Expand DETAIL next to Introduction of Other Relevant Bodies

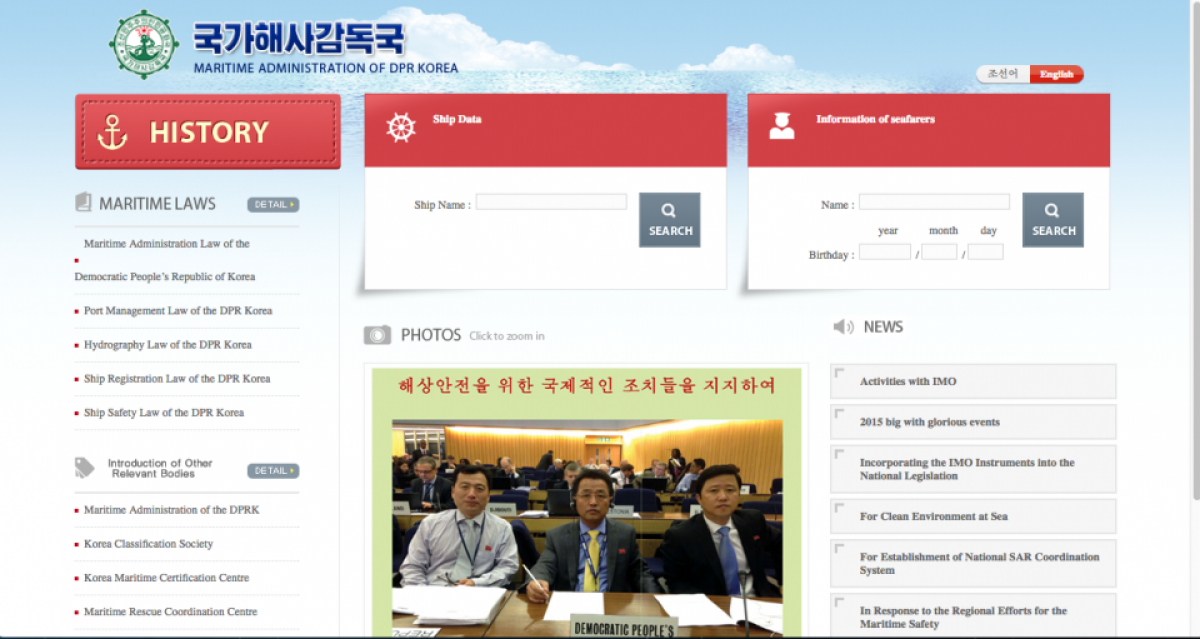pos(272,470)
